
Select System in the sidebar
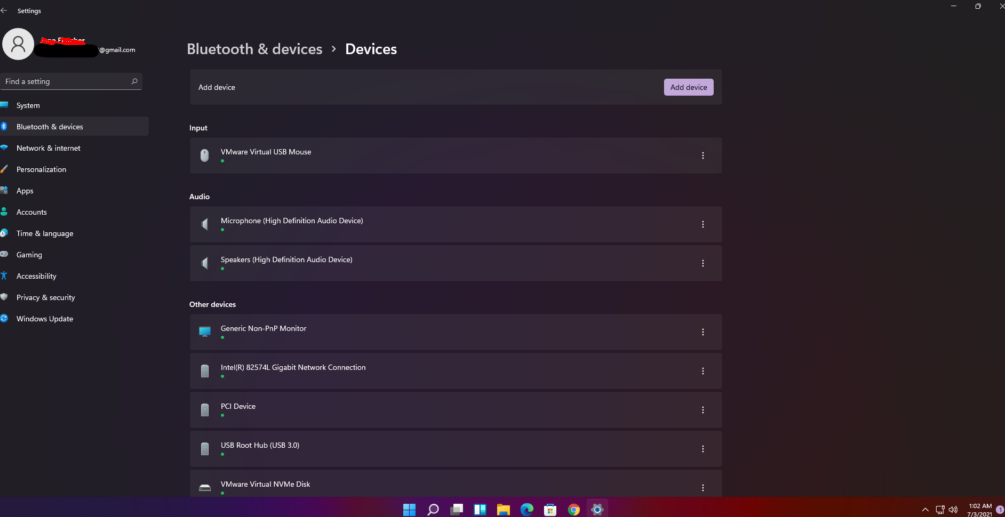point(28,105)
